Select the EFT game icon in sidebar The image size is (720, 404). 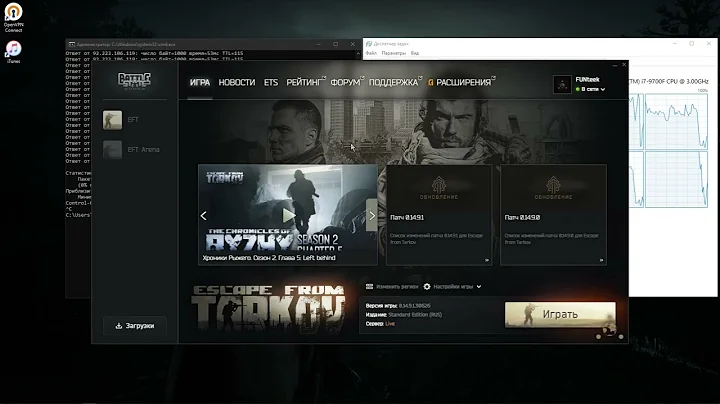(112, 120)
